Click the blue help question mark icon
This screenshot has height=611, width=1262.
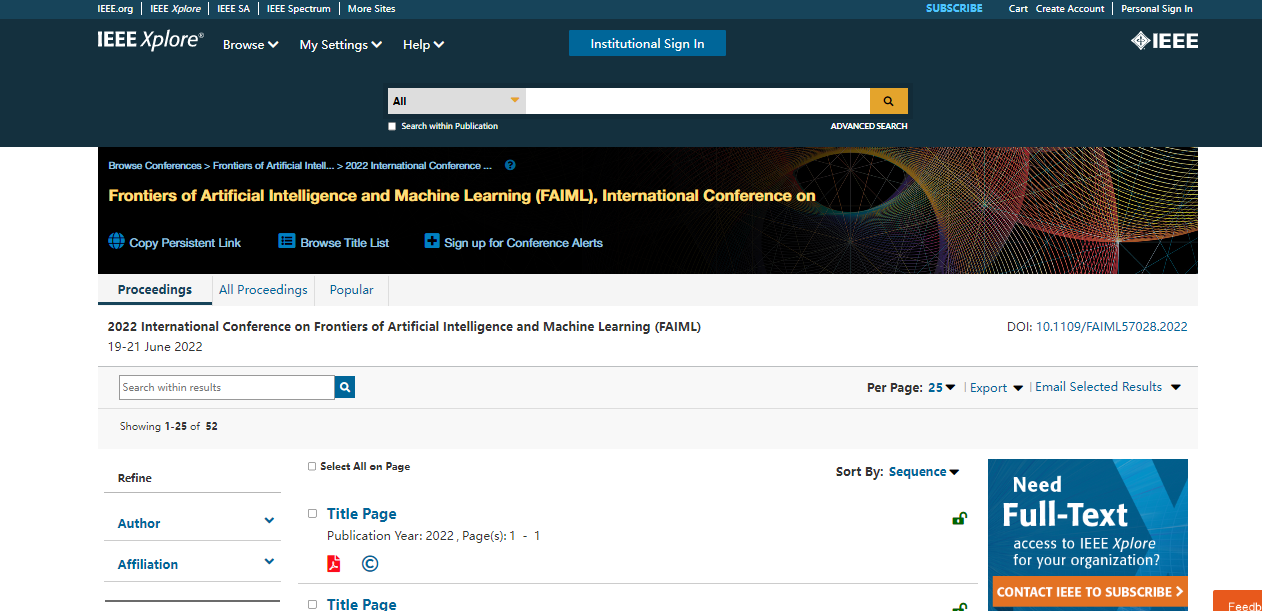click(510, 165)
